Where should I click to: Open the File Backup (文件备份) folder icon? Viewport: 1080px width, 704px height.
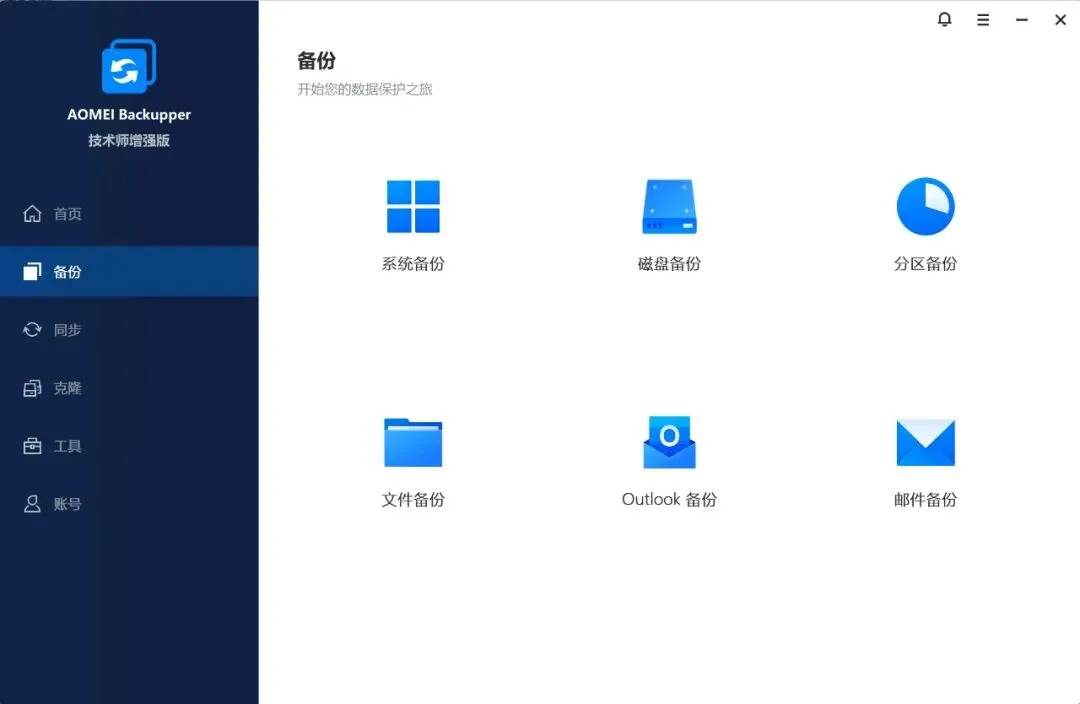click(x=413, y=442)
